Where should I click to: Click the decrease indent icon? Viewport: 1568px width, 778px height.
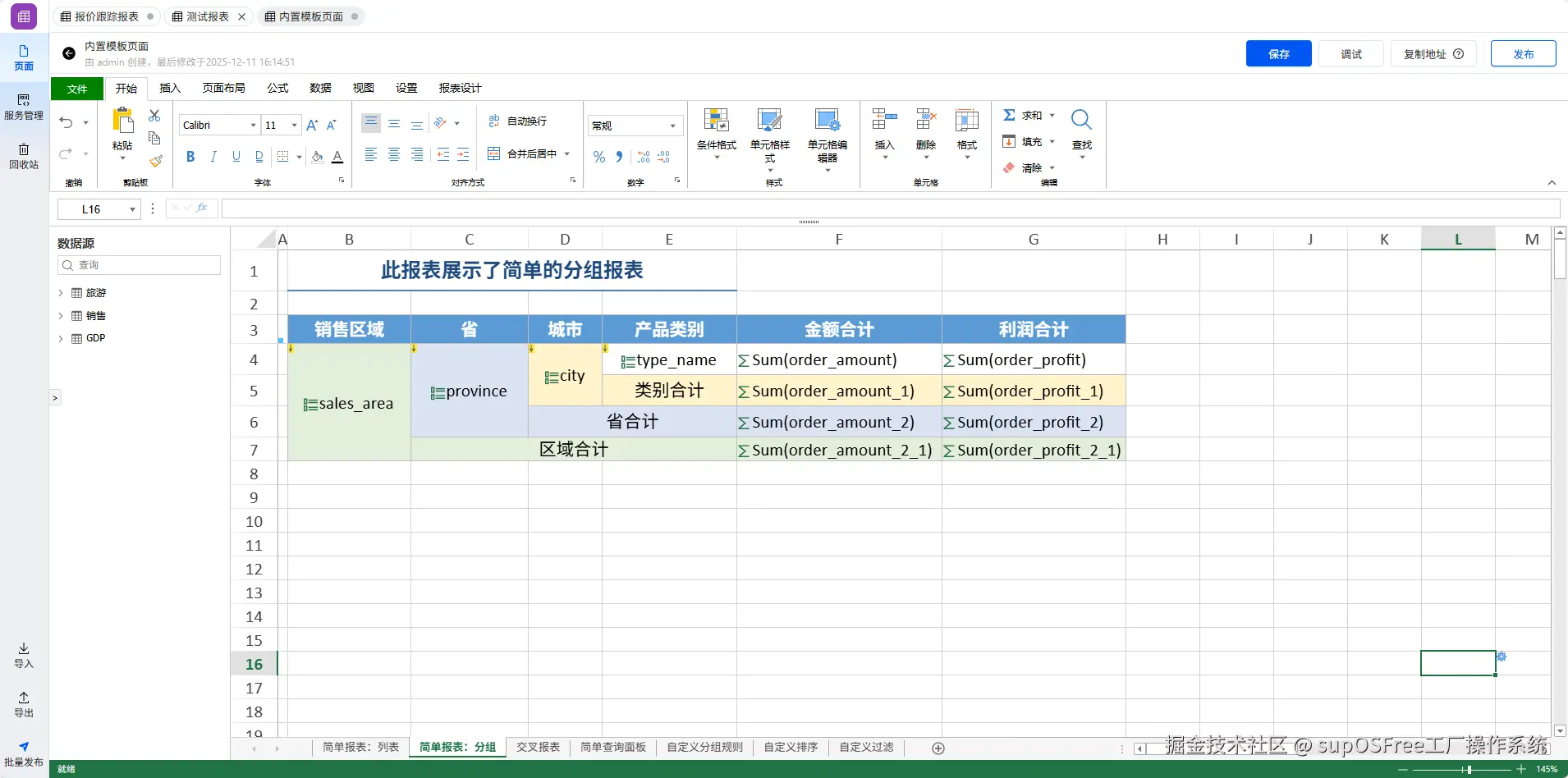pos(443,154)
